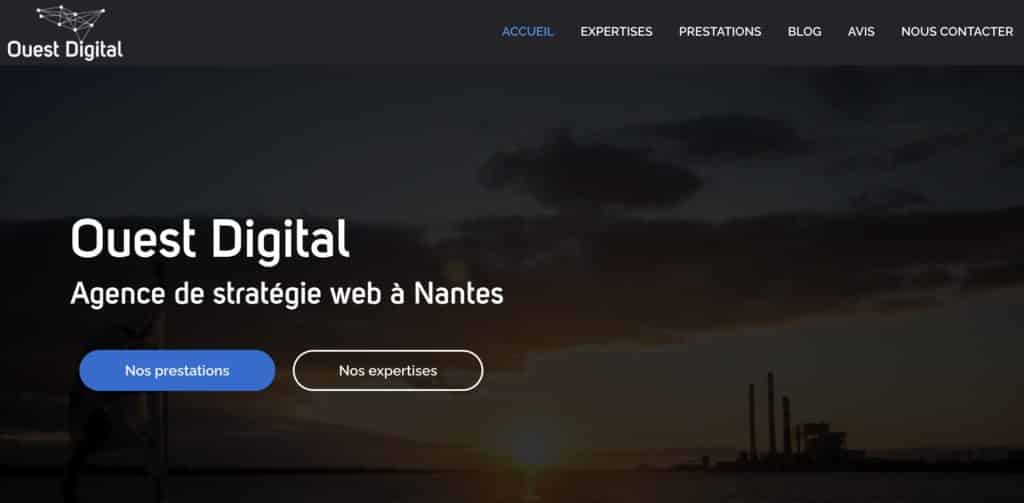Open NOUS CONTACTER in the header
Image resolution: width=1024 pixels, height=503 pixels.
pyautogui.click(x=957, y=31)
